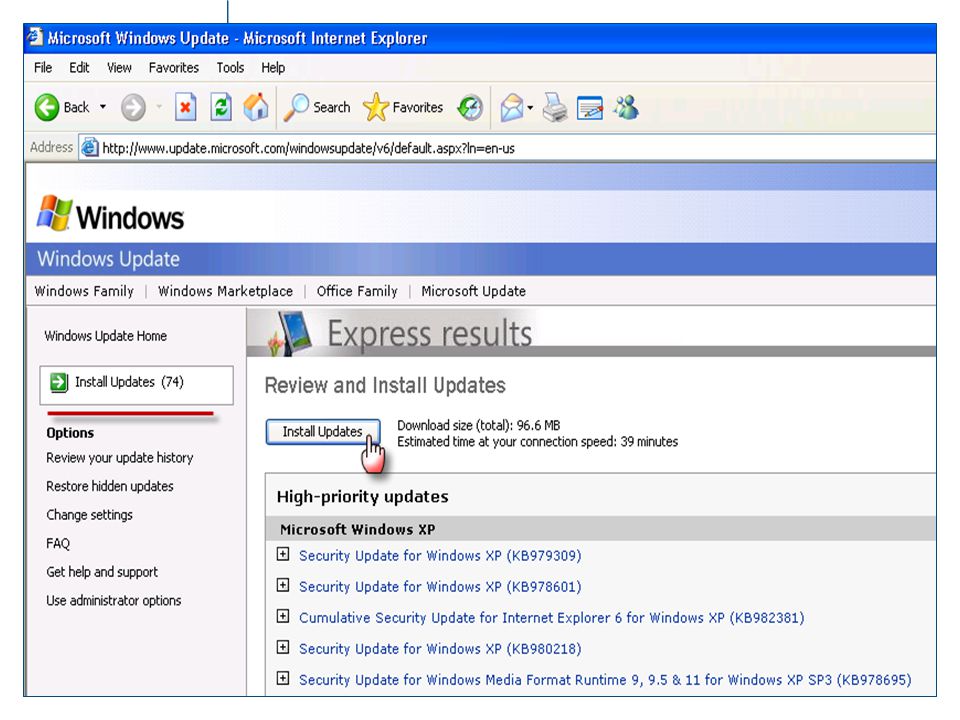Click the Back arrow icon
This screenshot has width=960, height=720.
tap(47, 107)
